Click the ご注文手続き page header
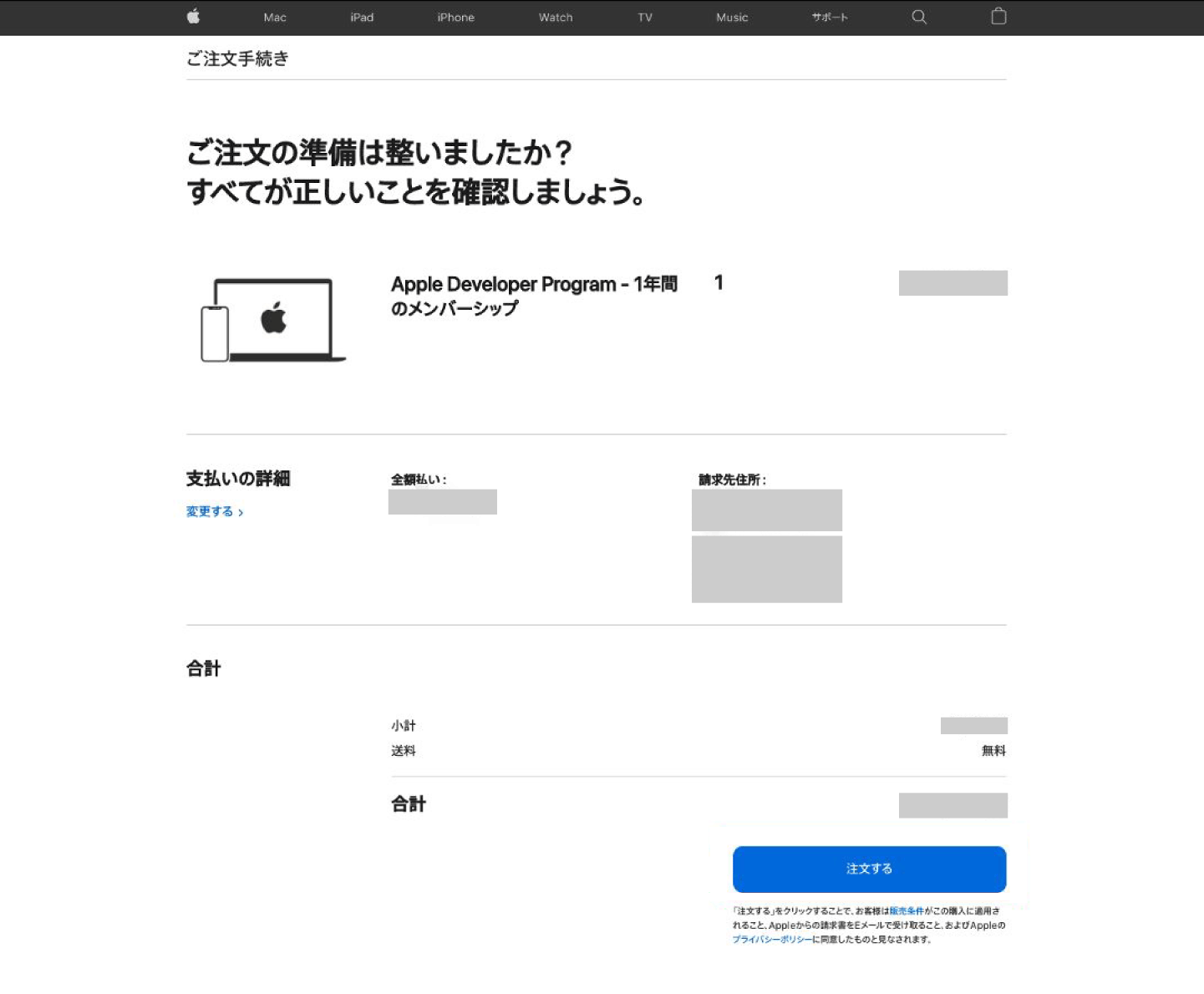 (237, 58)
